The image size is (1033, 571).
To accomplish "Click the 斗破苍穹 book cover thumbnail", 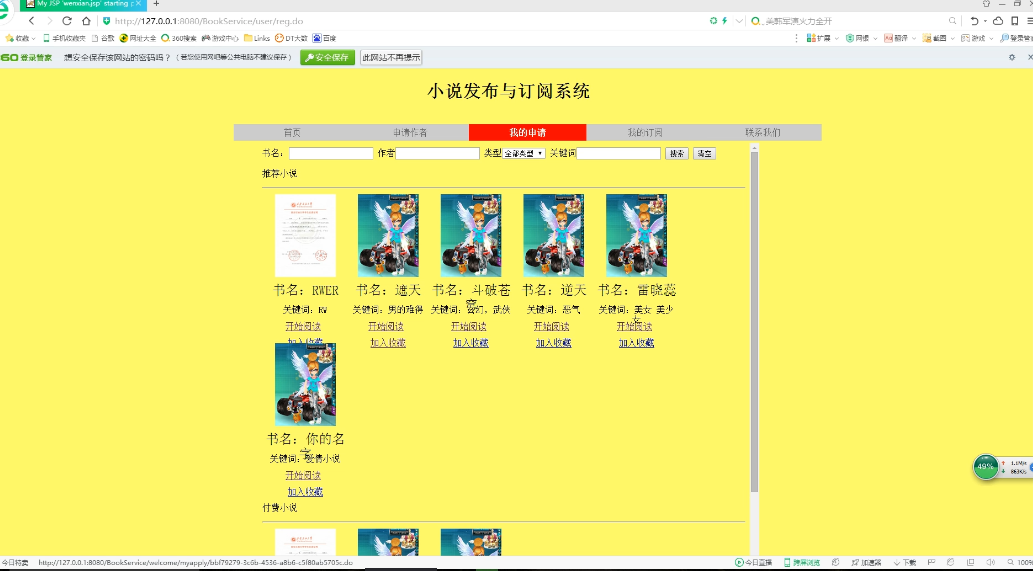I will click(471, 235).
